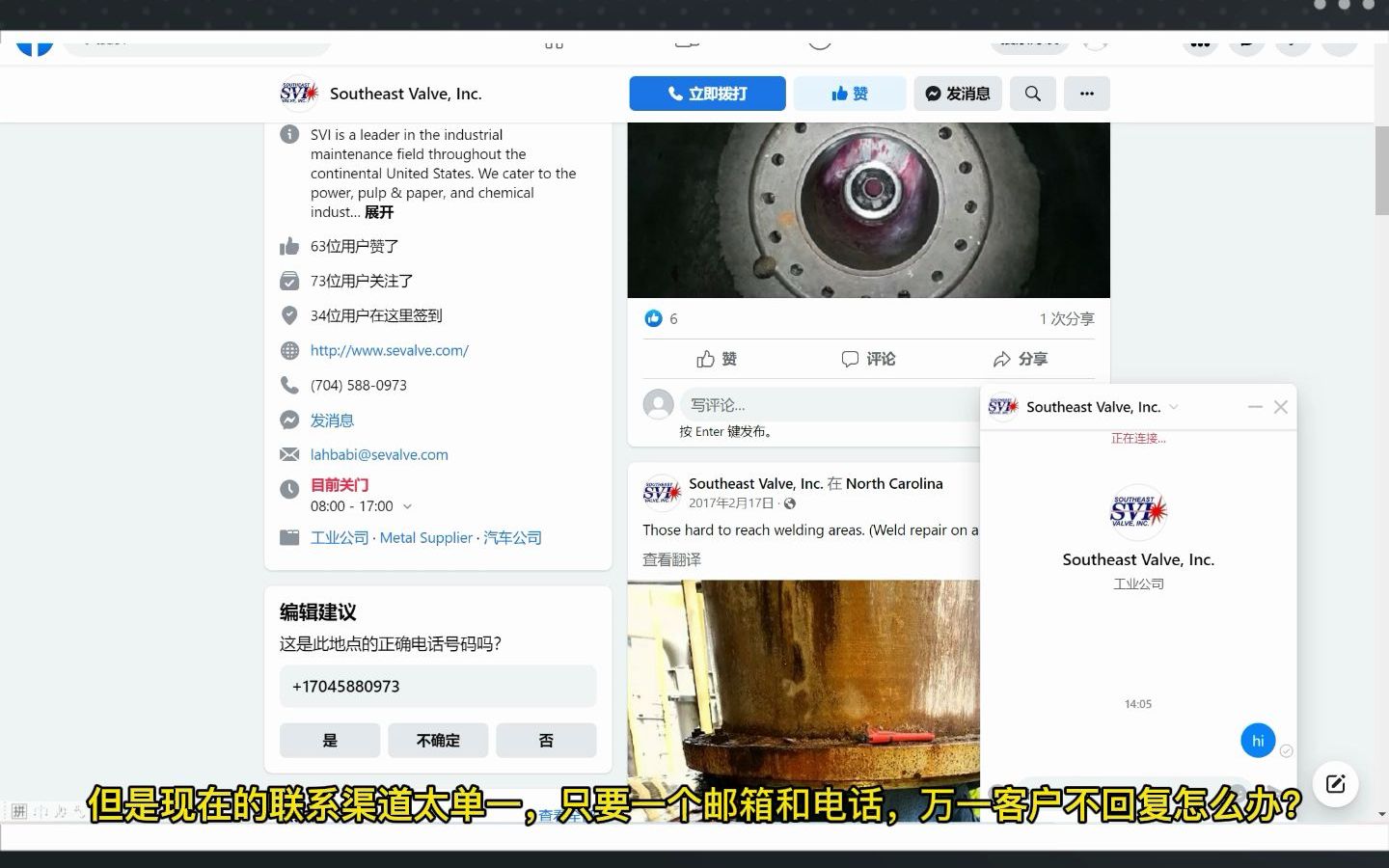Image resolution: width=1389 pixels, height=868 pixels.
Task: Search within the Southeast Valve page
Action: pyautogui.click(x=1033, y=94)
